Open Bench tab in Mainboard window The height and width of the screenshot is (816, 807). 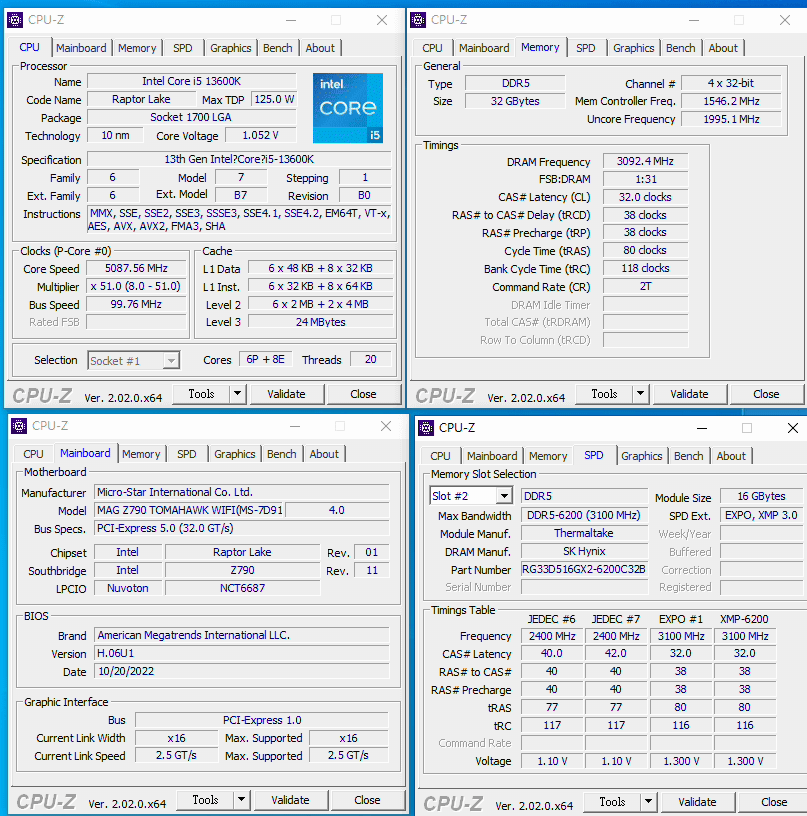click(281, 454)
